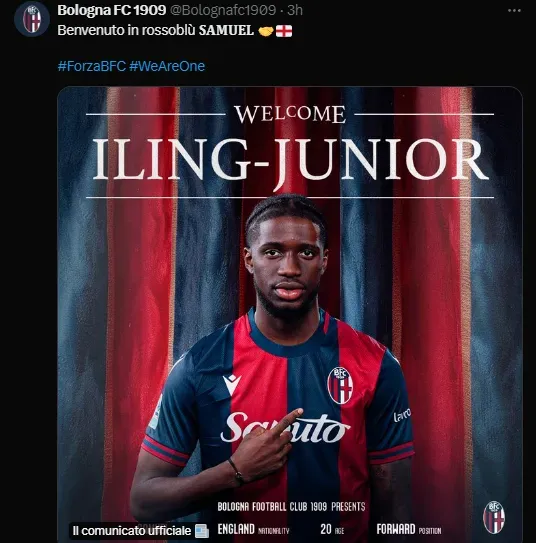Open the ILING-JUNIOR welcome image

290,314
